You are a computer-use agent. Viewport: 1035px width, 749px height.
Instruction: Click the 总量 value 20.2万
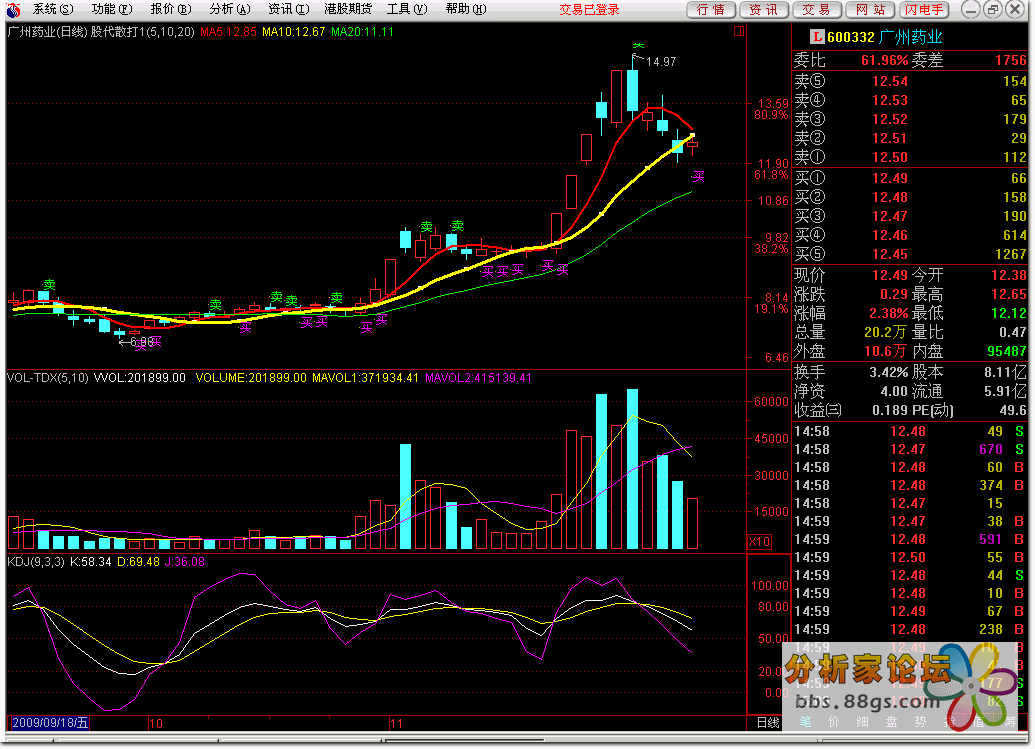coord(886,332)
